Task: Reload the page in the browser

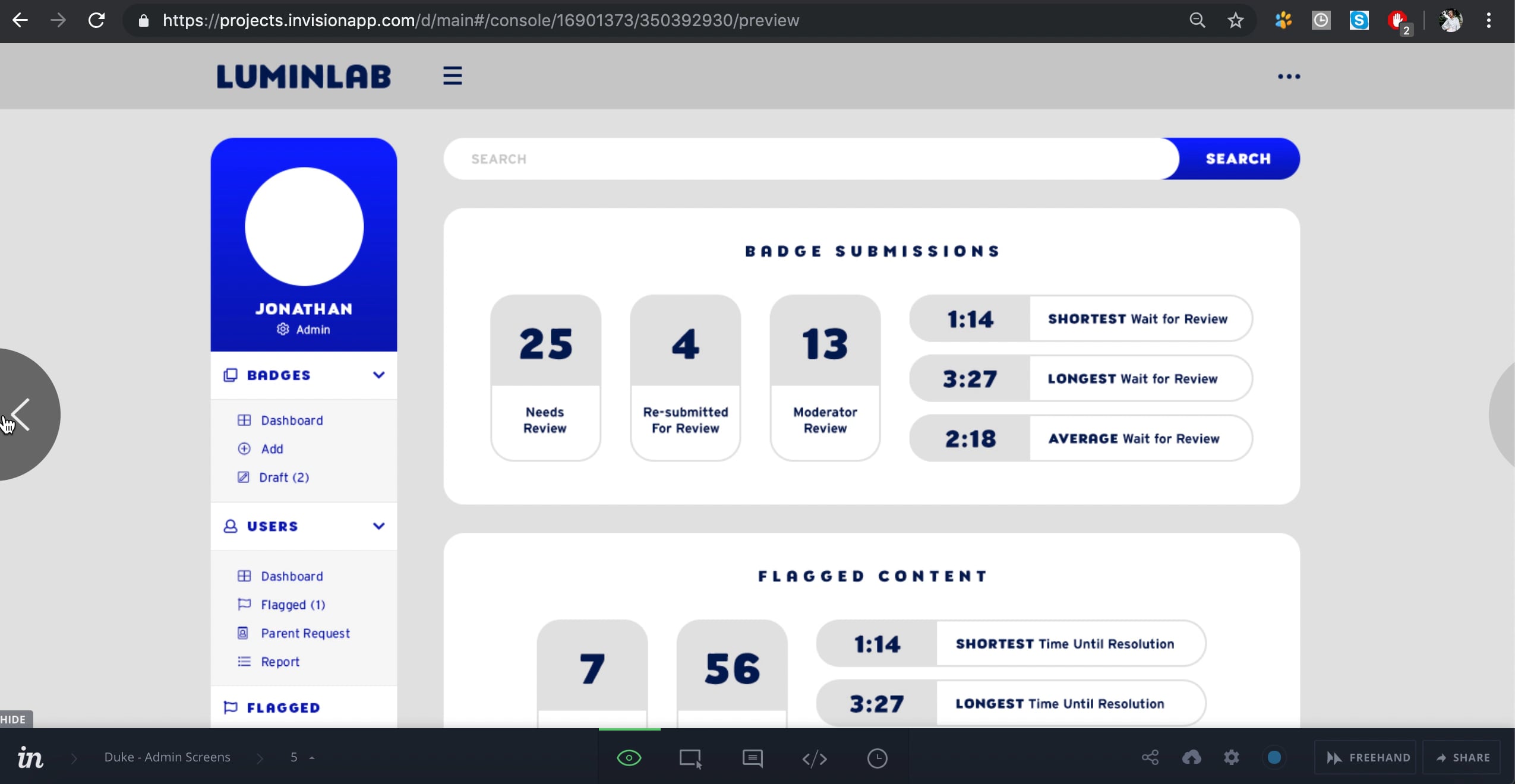Action: click(x=96, y=21)
